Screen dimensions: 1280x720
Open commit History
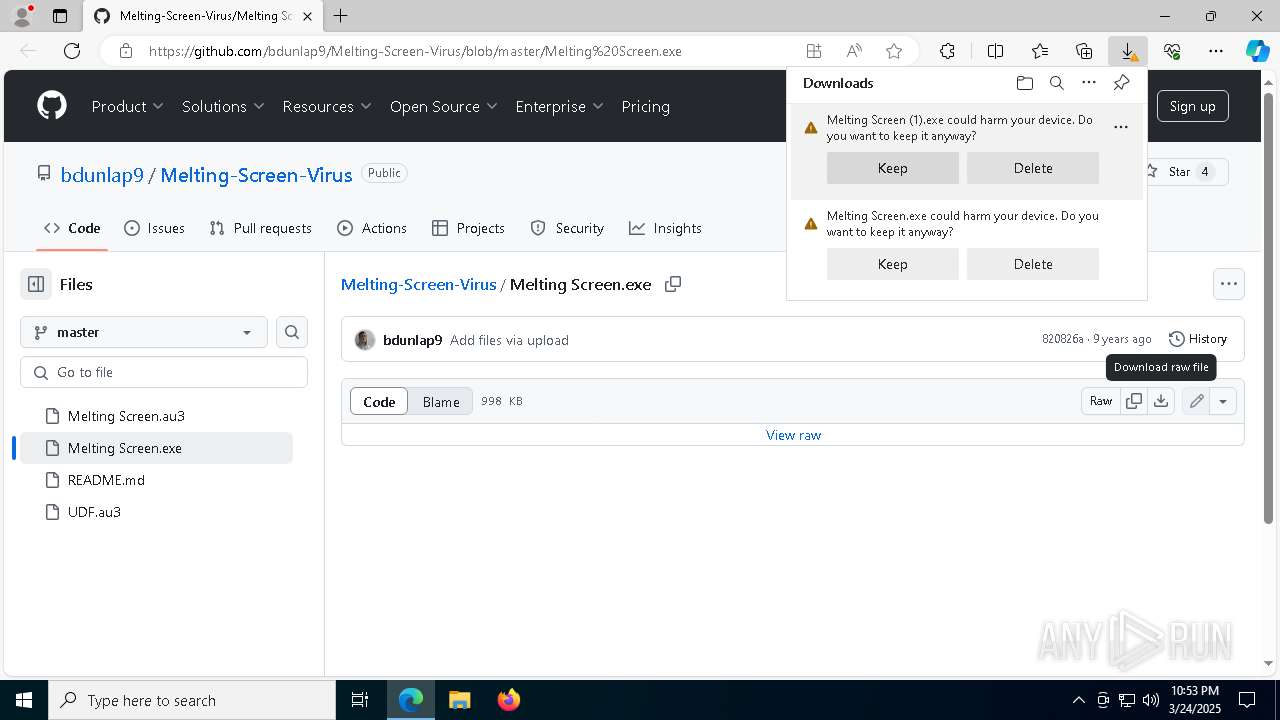(x=1198, y=339)
